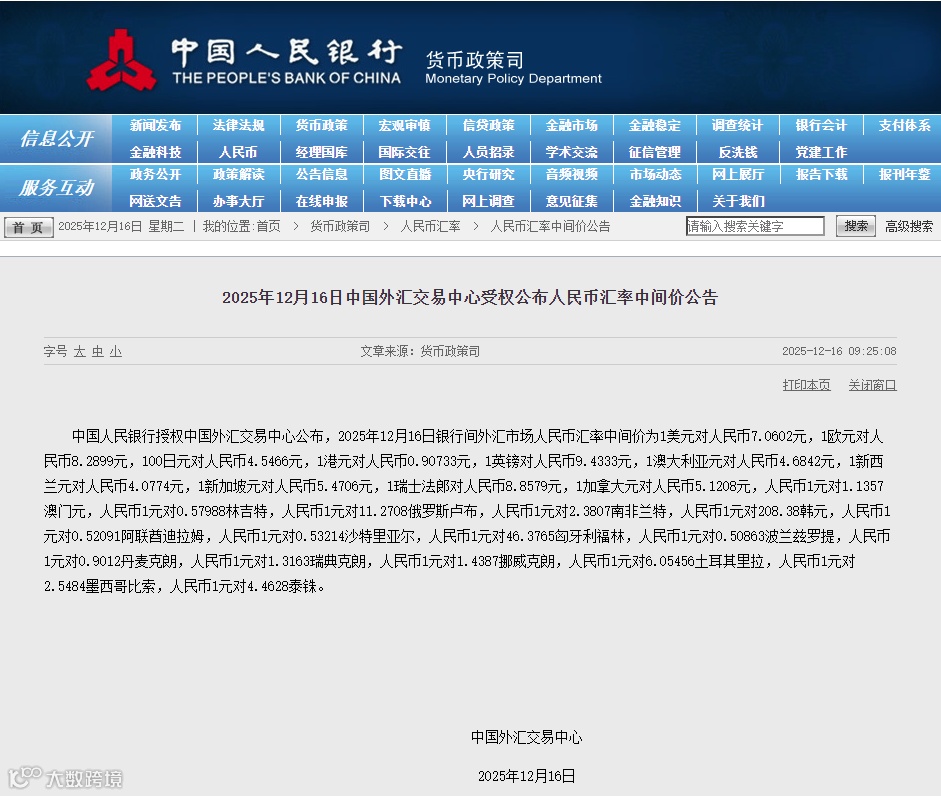Screen dimensions: 941x796
Task: Click the 信息公开 section header
Action: click(x=56, y=139)
